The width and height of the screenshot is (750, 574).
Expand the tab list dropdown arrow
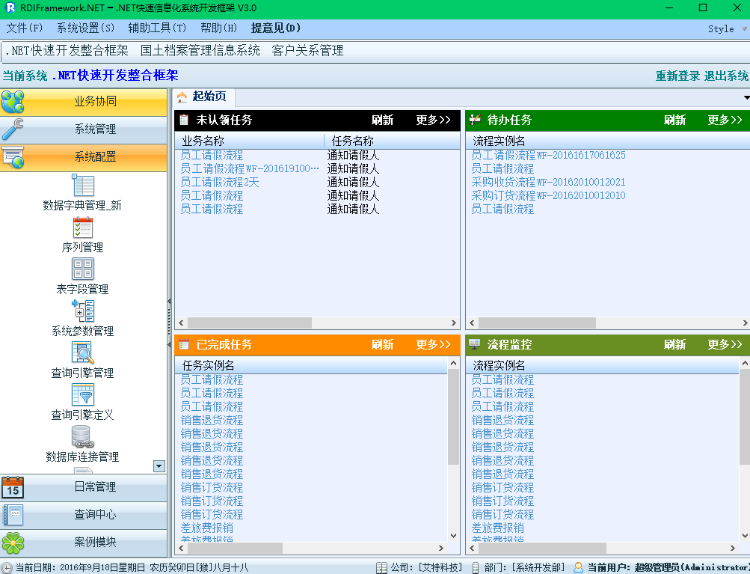746,98
